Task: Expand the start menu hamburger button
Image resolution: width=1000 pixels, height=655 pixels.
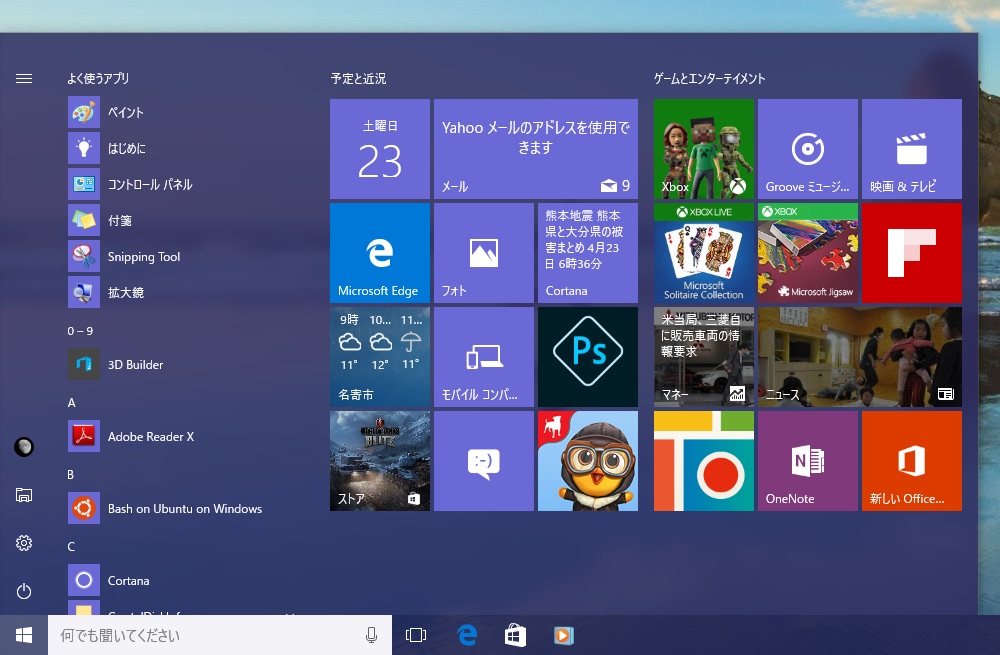Action: 24,78
